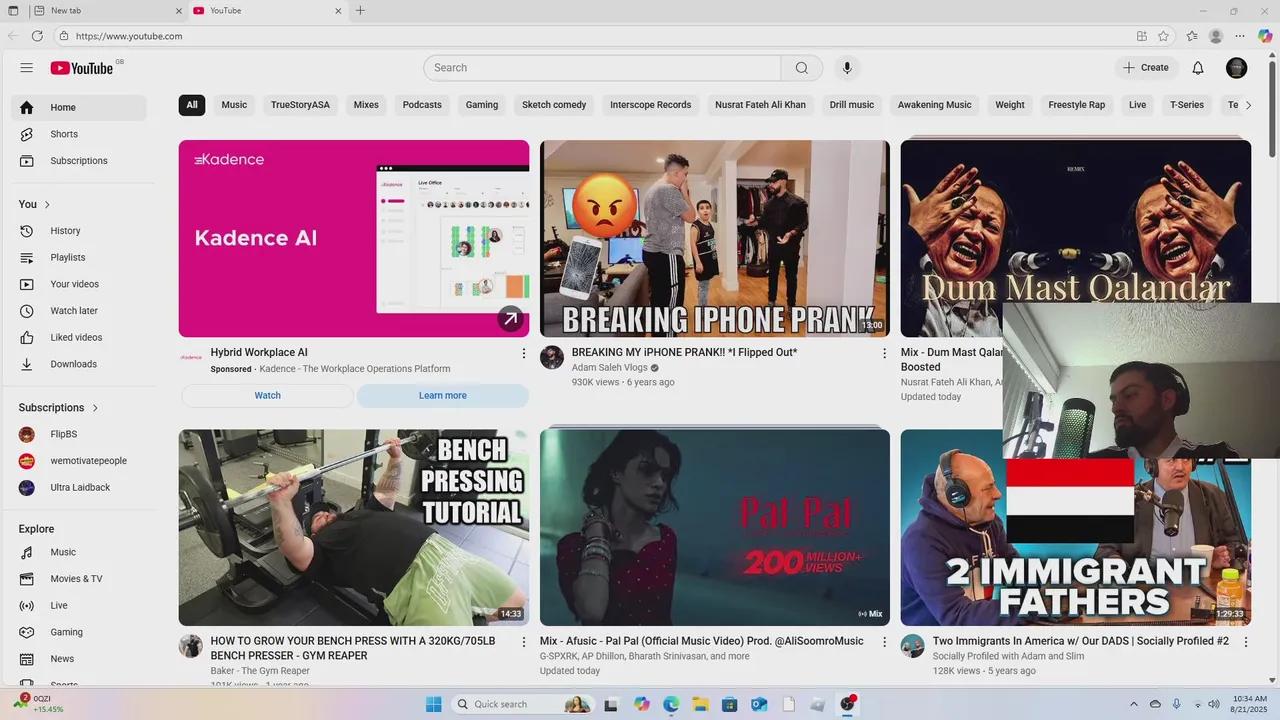Viewport: 1280px width, 720px height.
Task: Select the Freestyle Rap filter chip
Action: (x=1077, y=105)
